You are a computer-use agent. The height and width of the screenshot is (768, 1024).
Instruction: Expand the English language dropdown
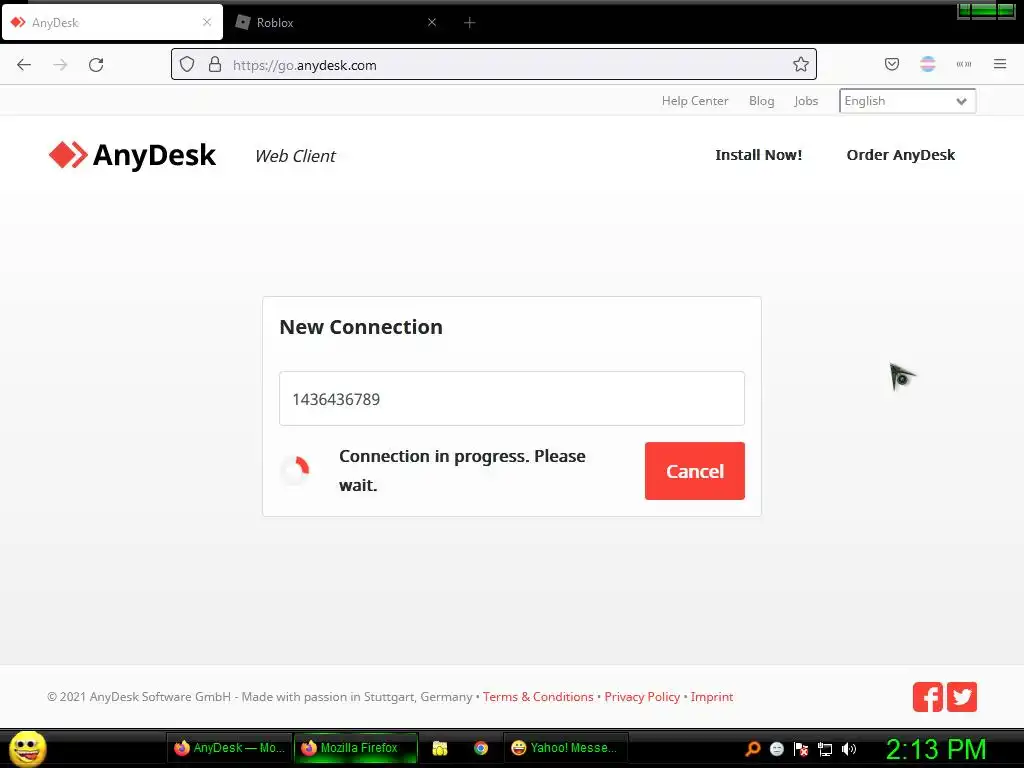tap(907, 101)
